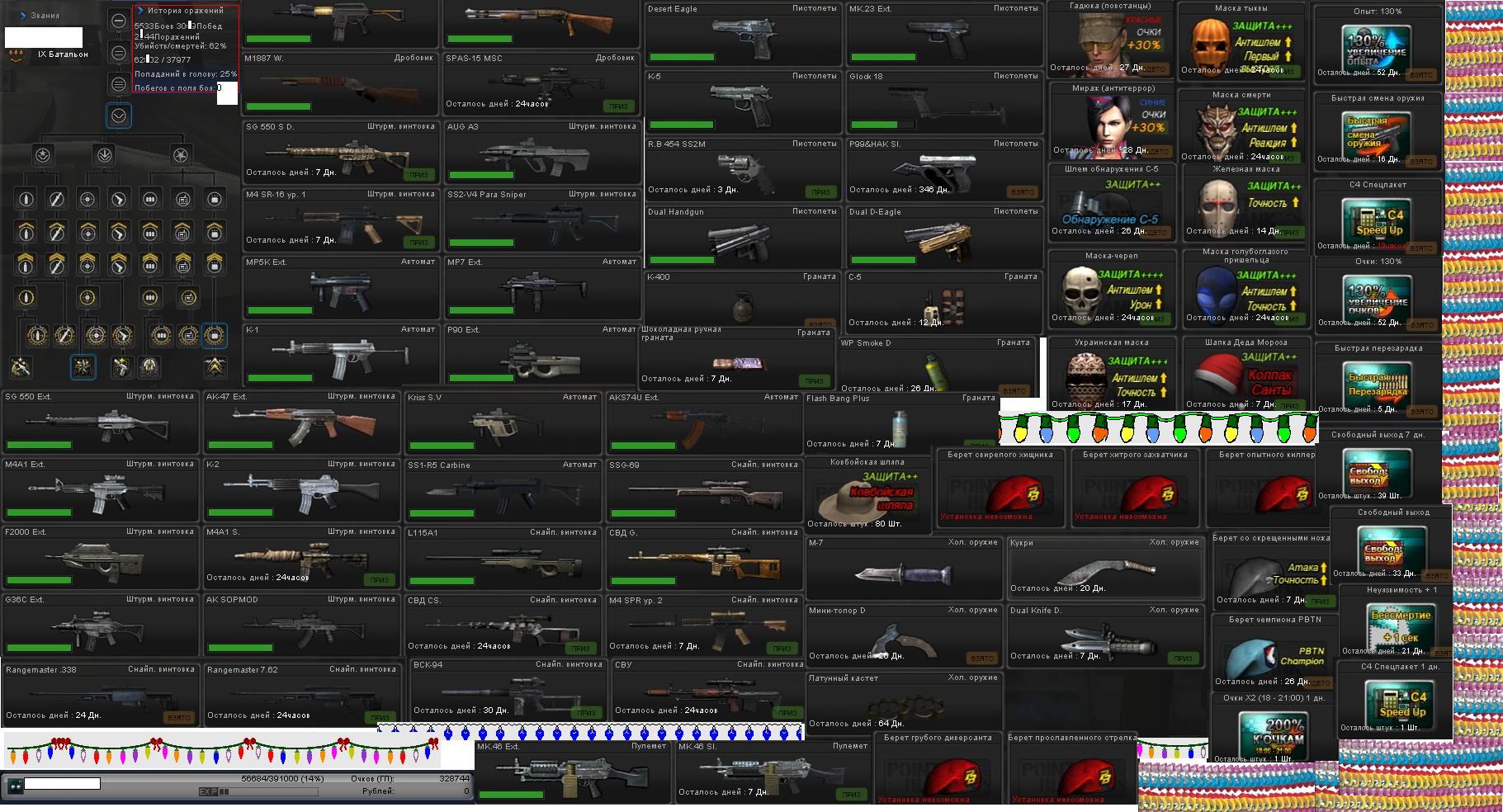This screenshot has height=812, width=1503.
Task: Select the Берет свирепого хищника beret
Action: (x=1001, y=486)
